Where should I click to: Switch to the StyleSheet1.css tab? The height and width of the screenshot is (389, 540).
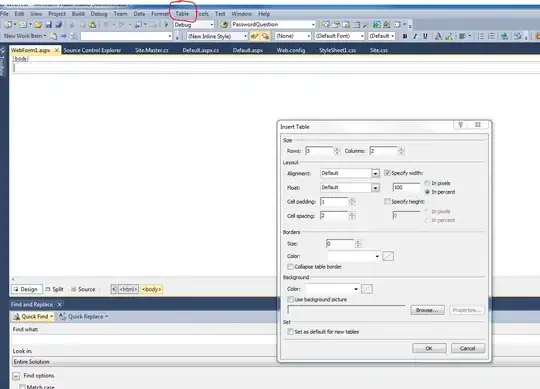337,50
